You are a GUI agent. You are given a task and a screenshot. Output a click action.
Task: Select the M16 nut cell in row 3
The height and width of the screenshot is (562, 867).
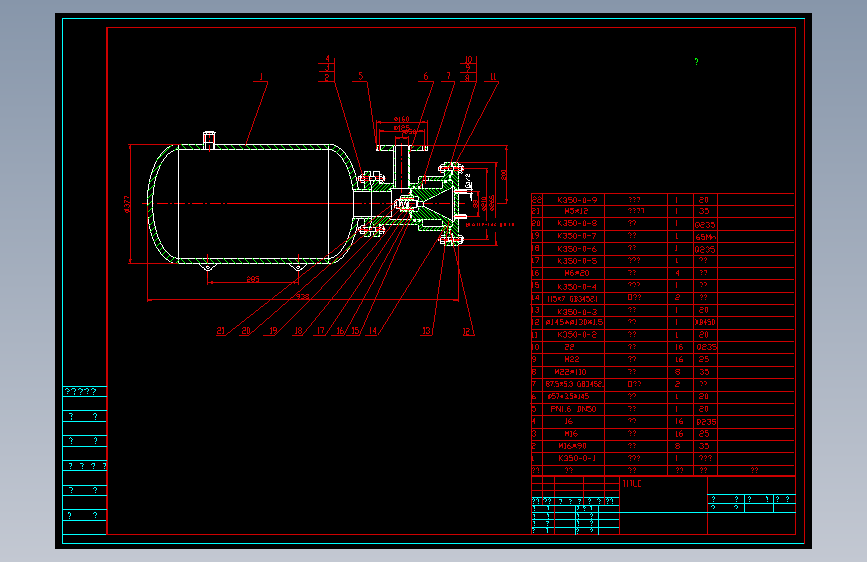click(571, 434)
